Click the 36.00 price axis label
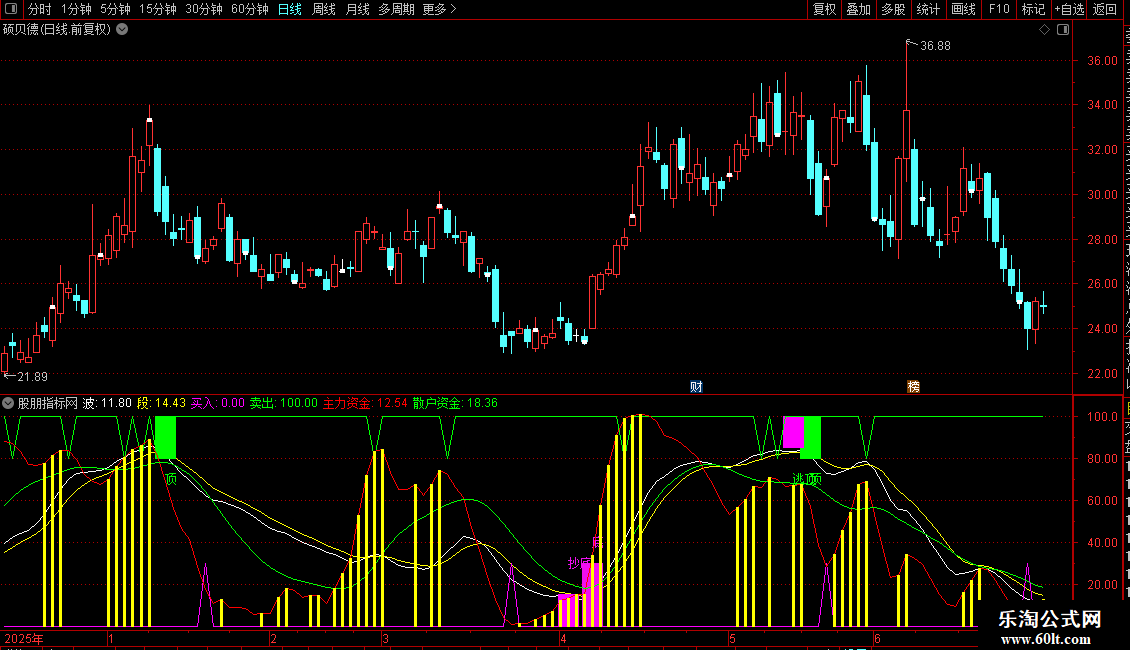Image resolution: width=1130 pixels, height=650 pixels. coord(1103,61)
